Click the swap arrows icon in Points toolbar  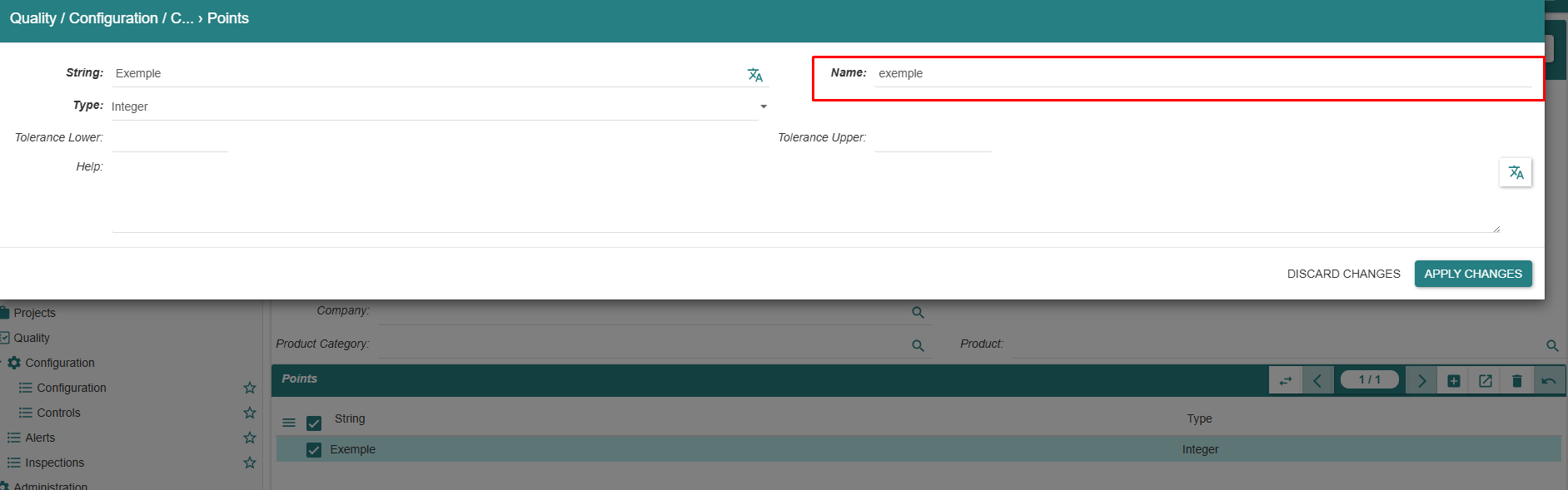tap(1286, 380)
